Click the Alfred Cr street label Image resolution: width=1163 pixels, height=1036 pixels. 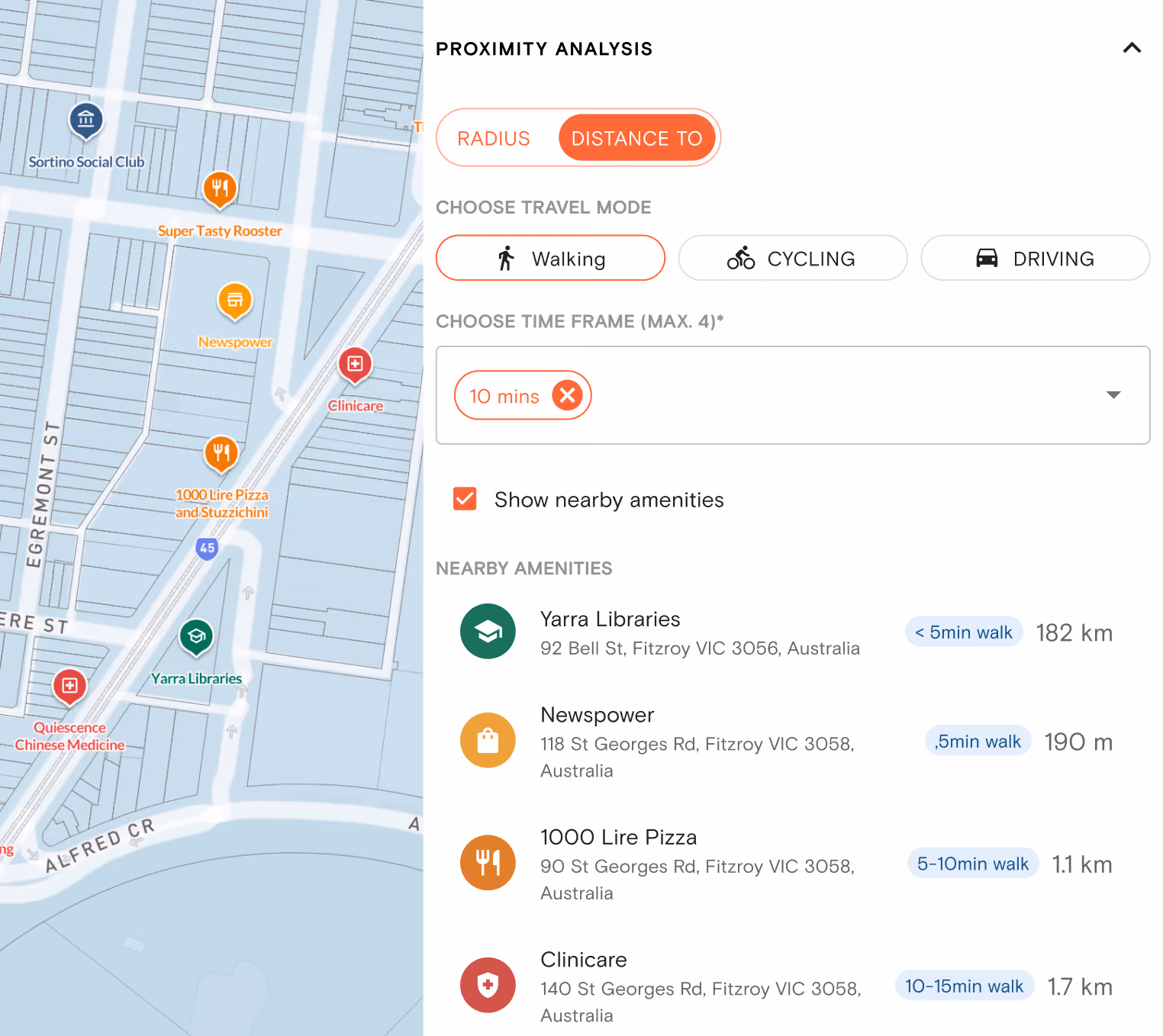coord(100,845)
